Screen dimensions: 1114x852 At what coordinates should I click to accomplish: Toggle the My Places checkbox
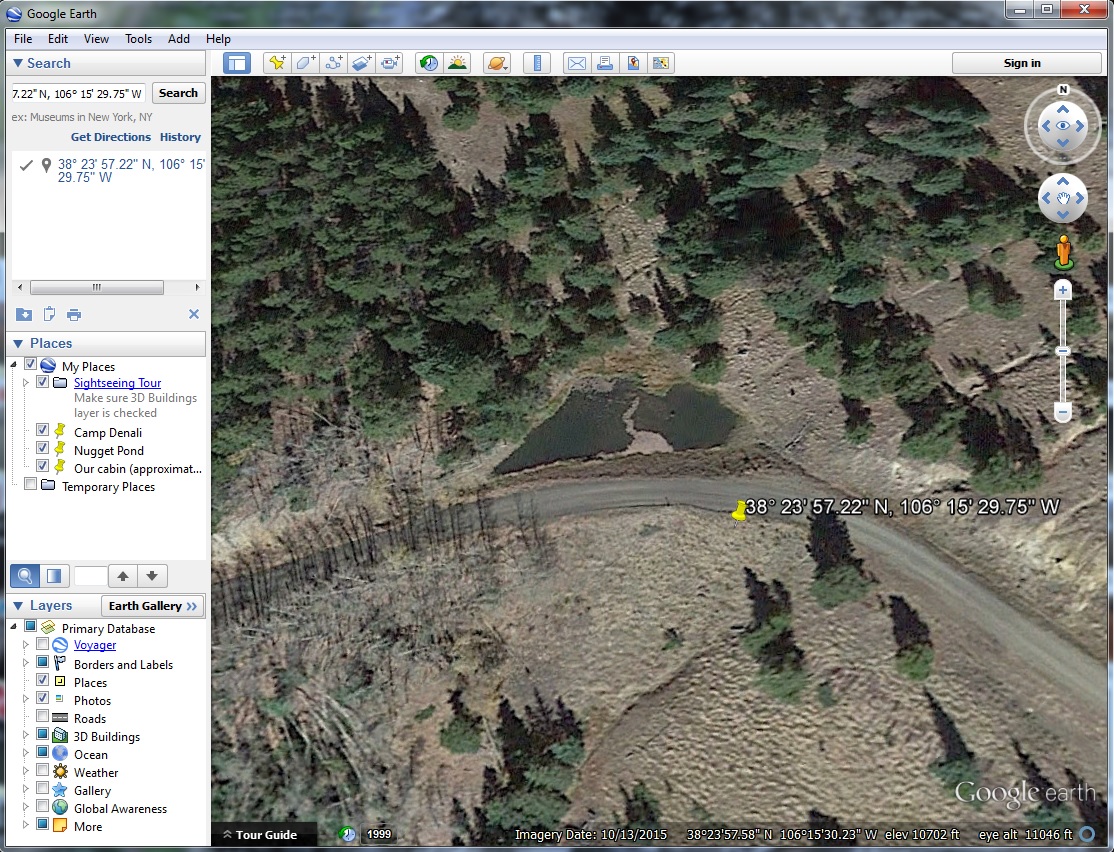tap(30, 365)
